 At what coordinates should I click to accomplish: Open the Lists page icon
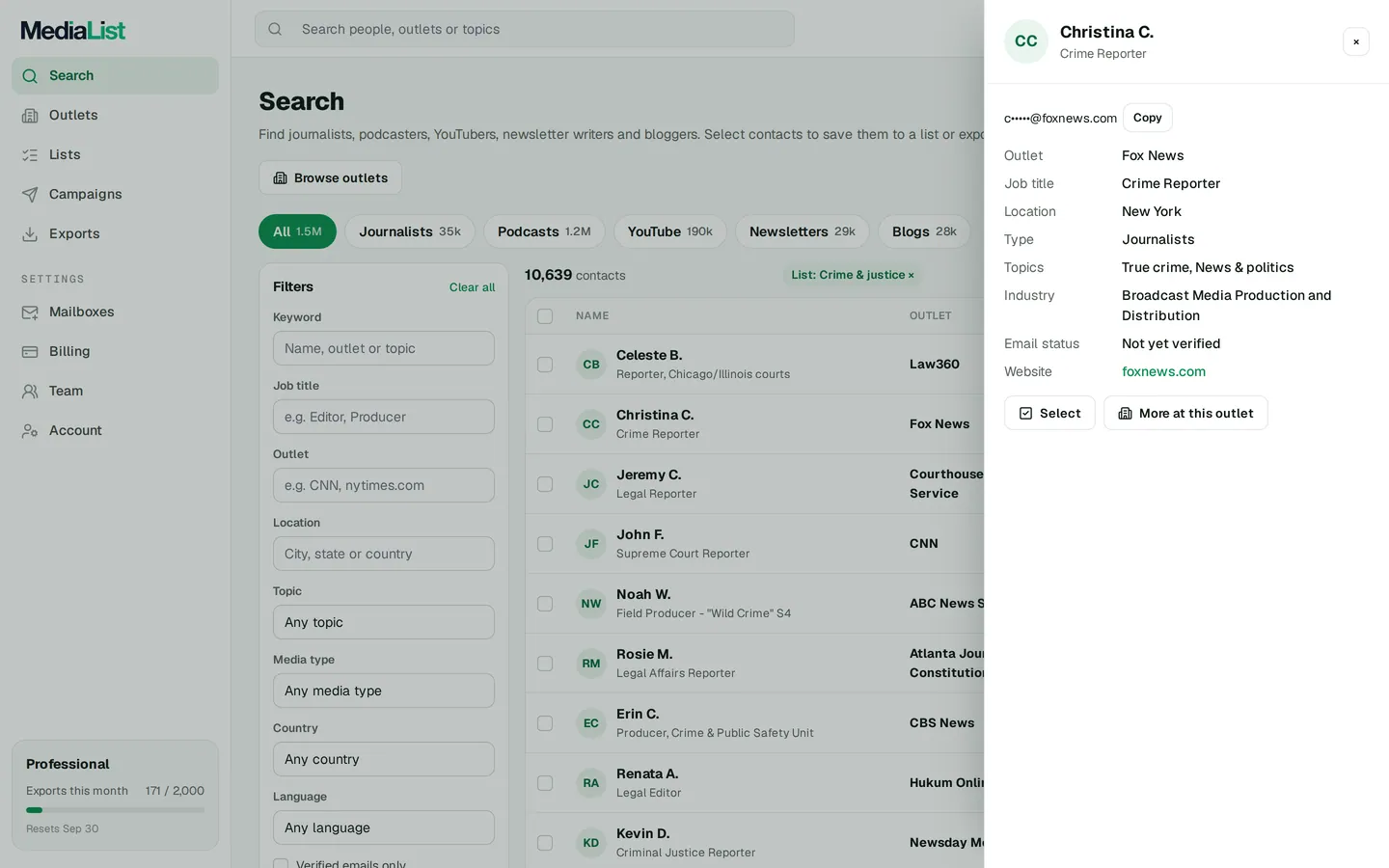30,154
